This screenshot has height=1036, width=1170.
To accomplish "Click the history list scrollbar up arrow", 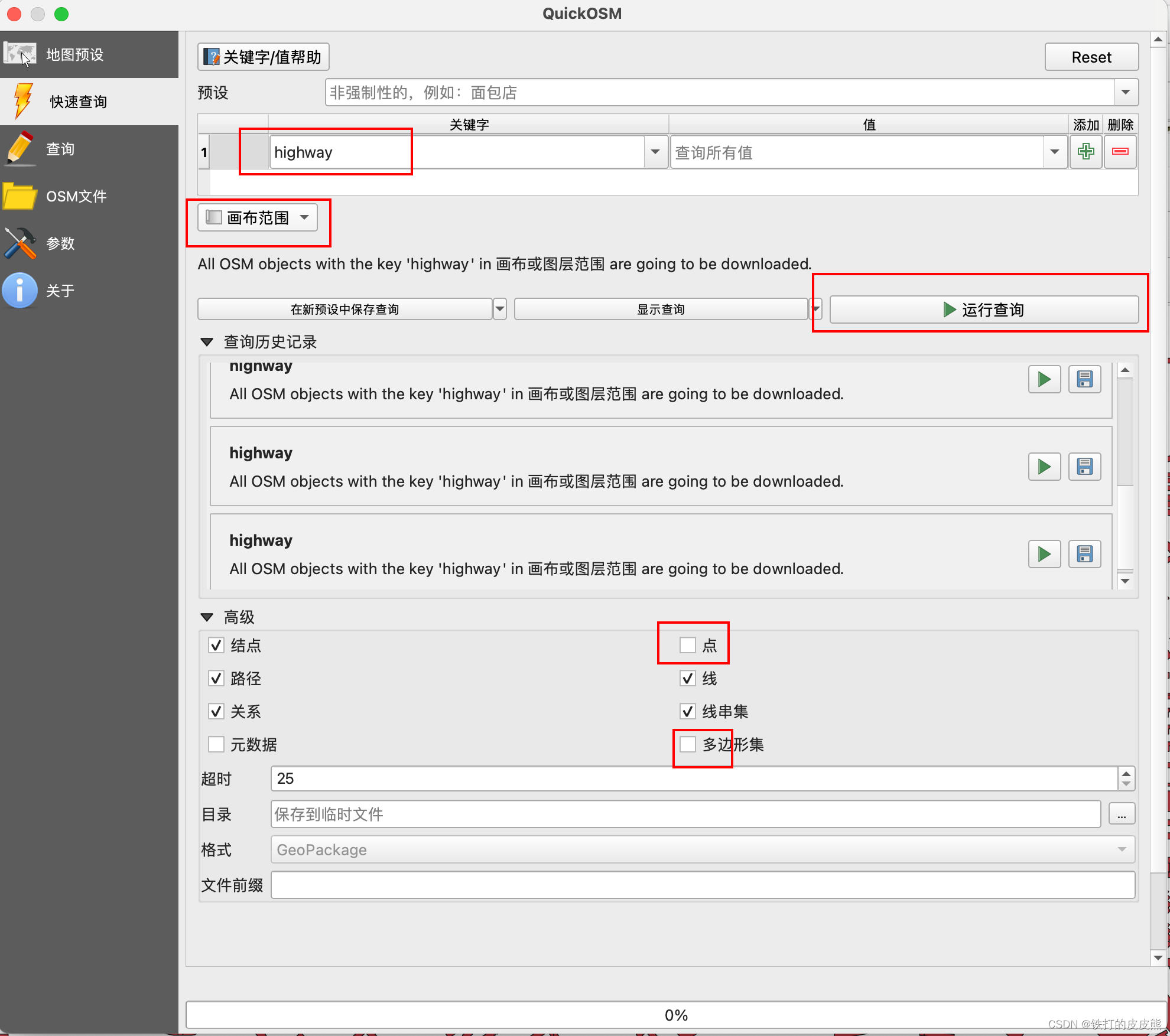I will pos(1125,370).
